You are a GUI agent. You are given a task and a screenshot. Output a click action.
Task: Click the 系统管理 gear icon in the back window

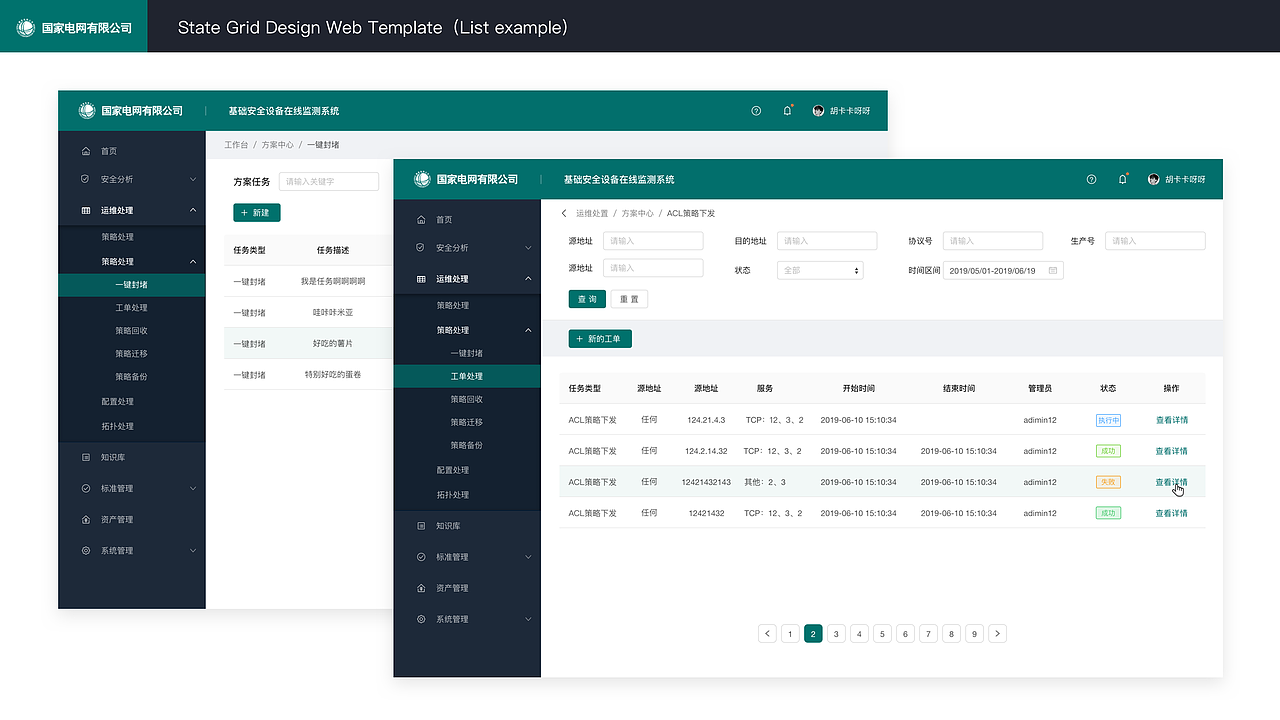pos(86,551)
